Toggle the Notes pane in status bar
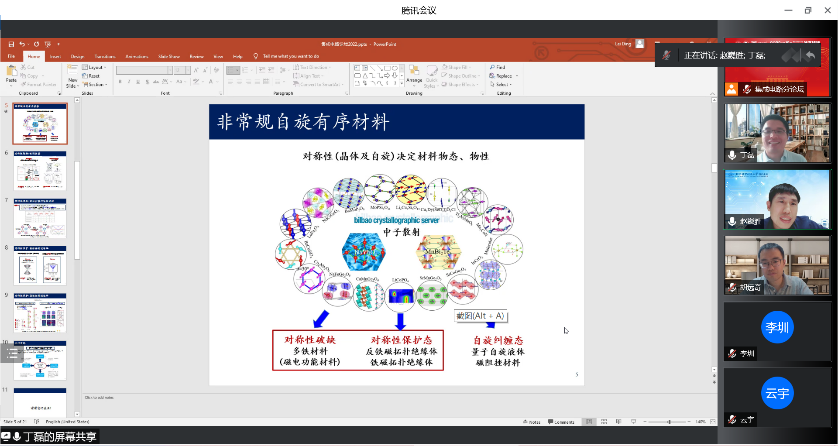Image resolution: width=838 pixels, height=446 pixels. 527,421
